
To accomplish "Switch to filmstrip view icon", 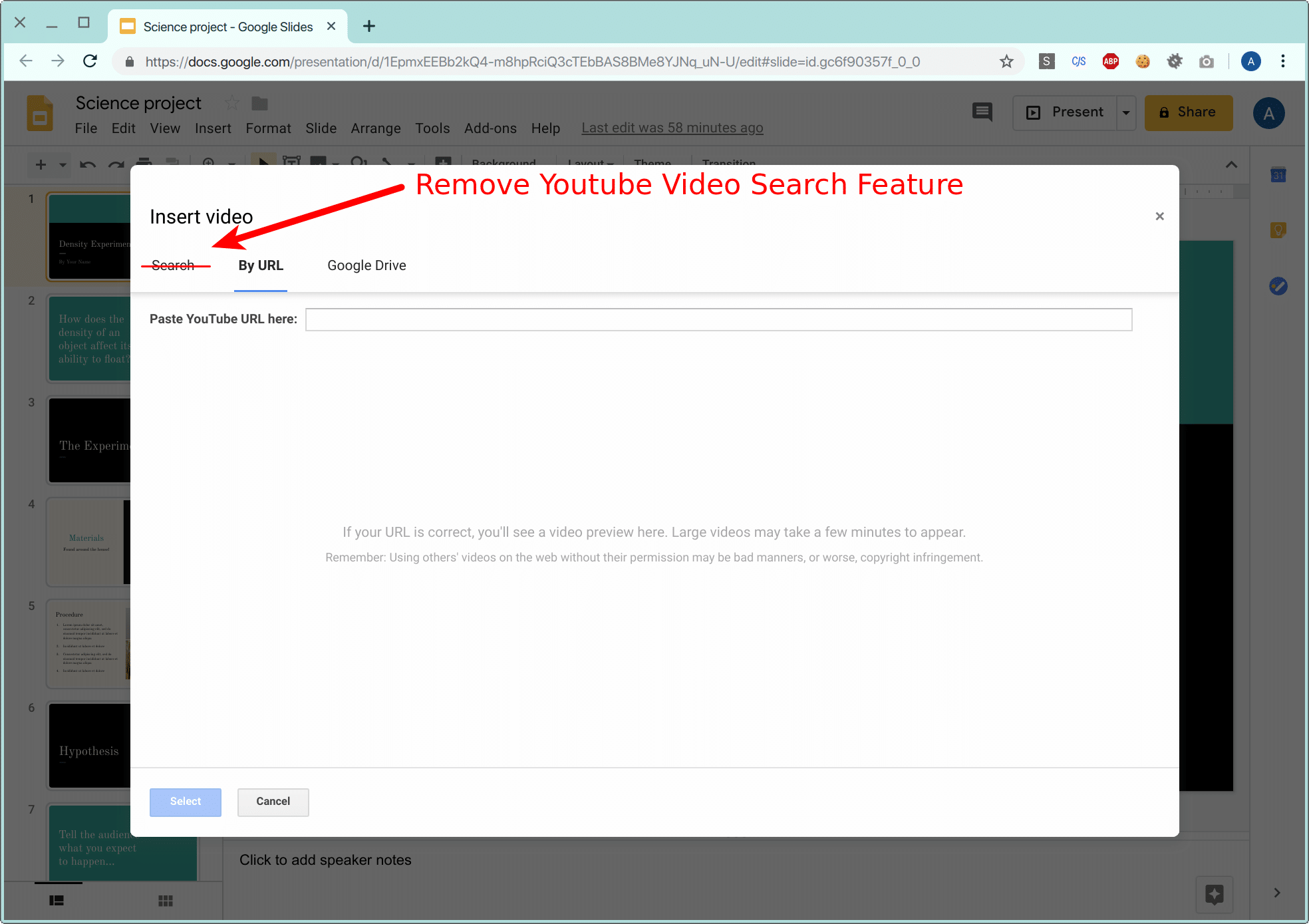I will point(57,901).
